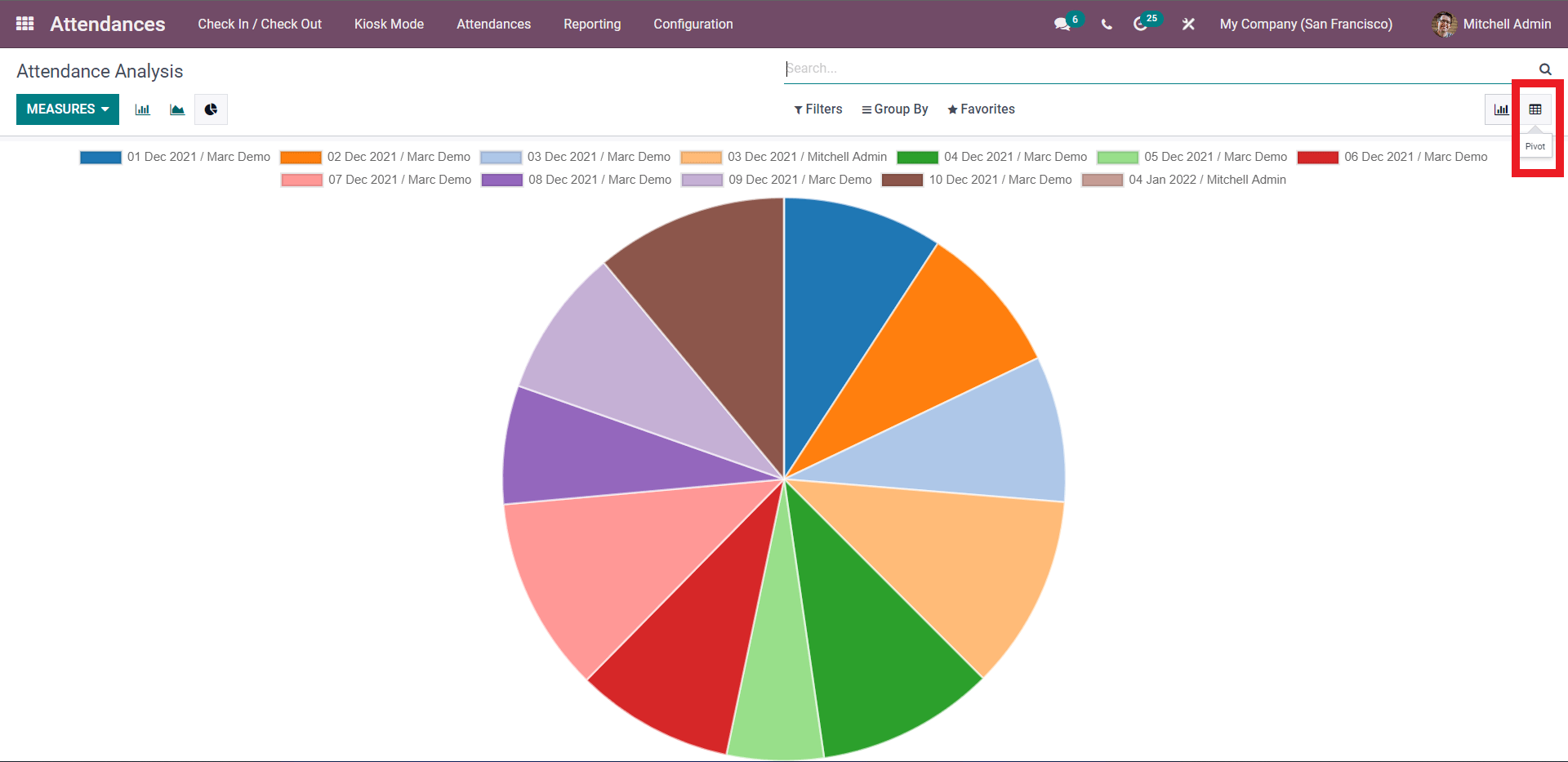
Task: Open My Company (San Francisco) switcher
Action: [1306, 25]
